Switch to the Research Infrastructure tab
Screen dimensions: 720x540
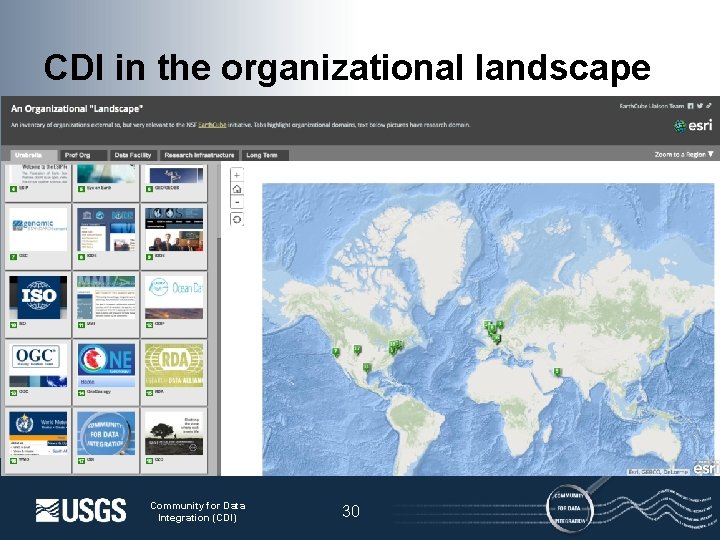coord(199,155)
